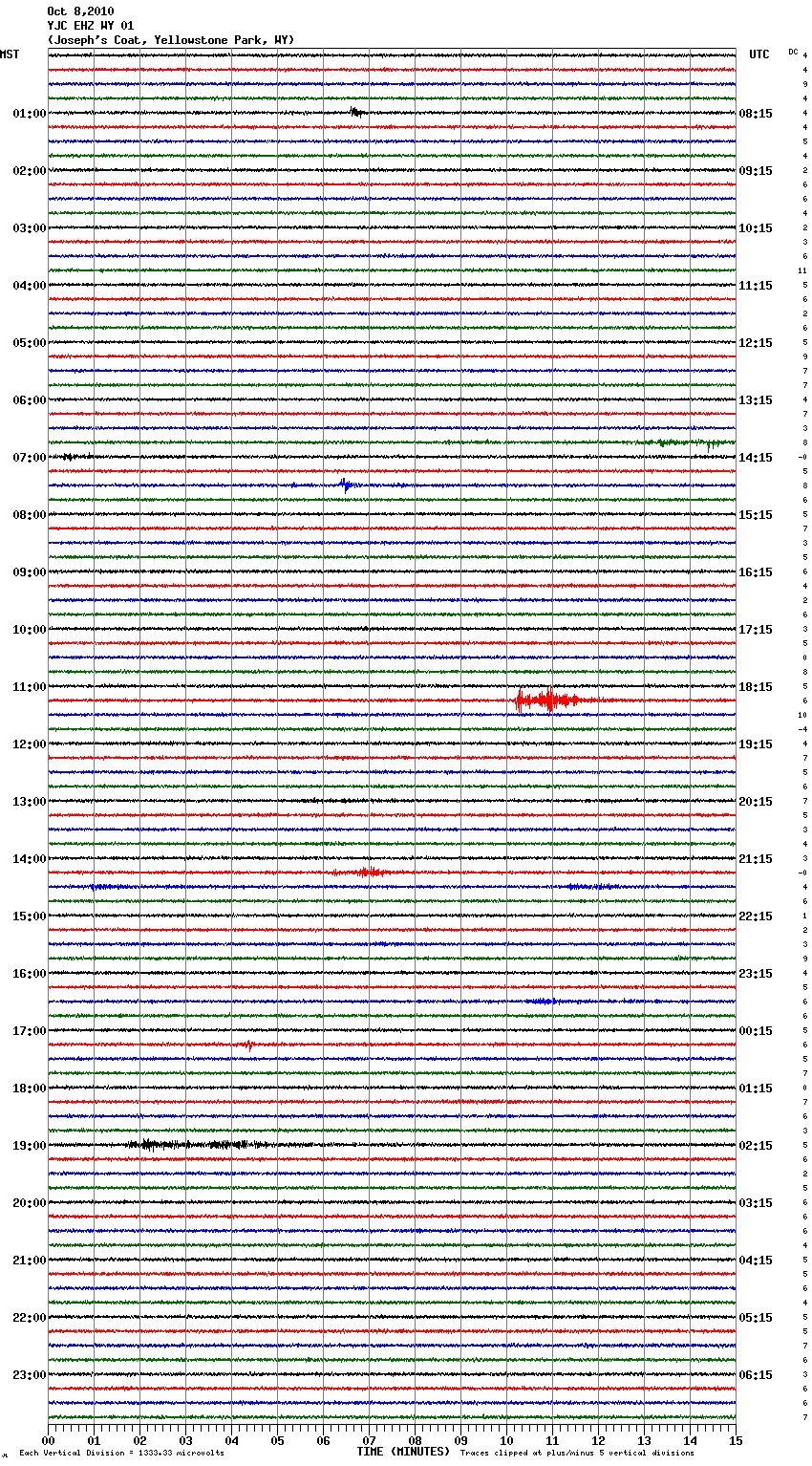Click the UTC time label '22:15'
Image resolution: width=812 pixels, height=1466 pixels.
pos(756,916)
